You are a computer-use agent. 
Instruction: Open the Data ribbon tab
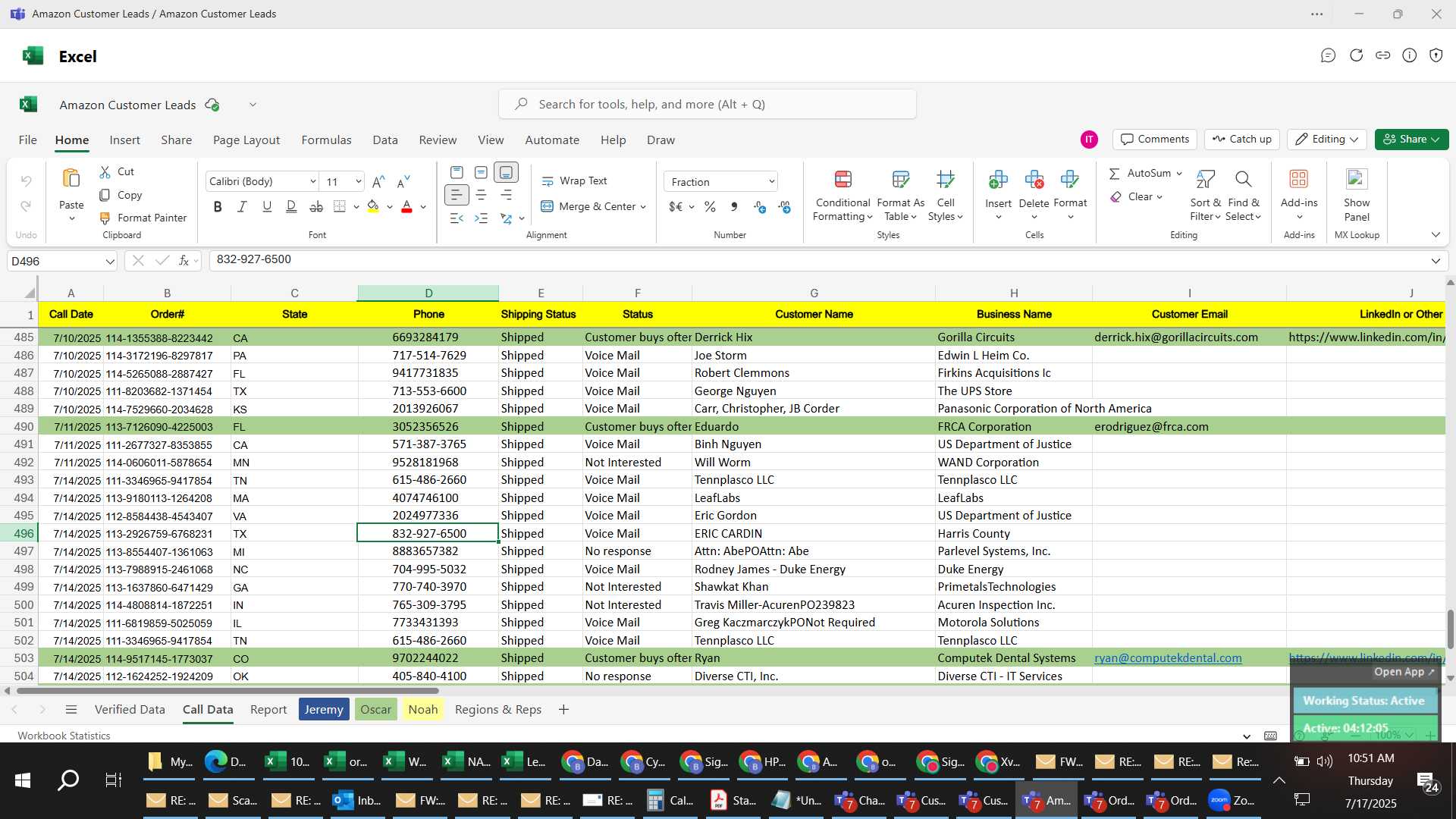pyautogui.click(x=384, y=140)
